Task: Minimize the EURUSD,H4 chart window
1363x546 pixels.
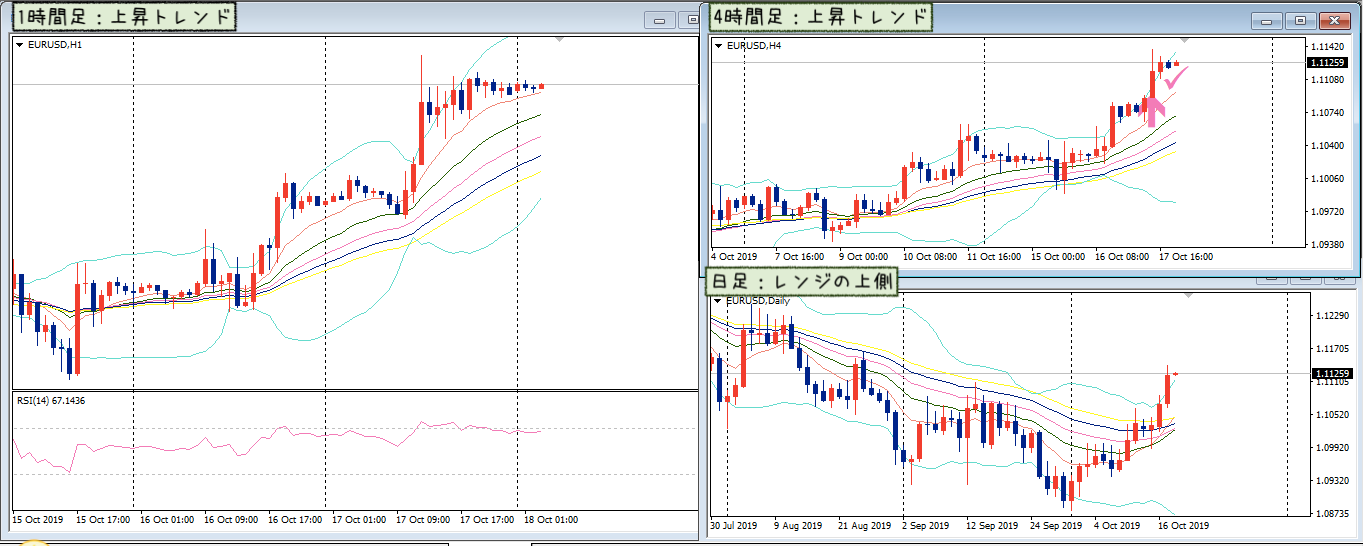Action: tap(1269, 19)
